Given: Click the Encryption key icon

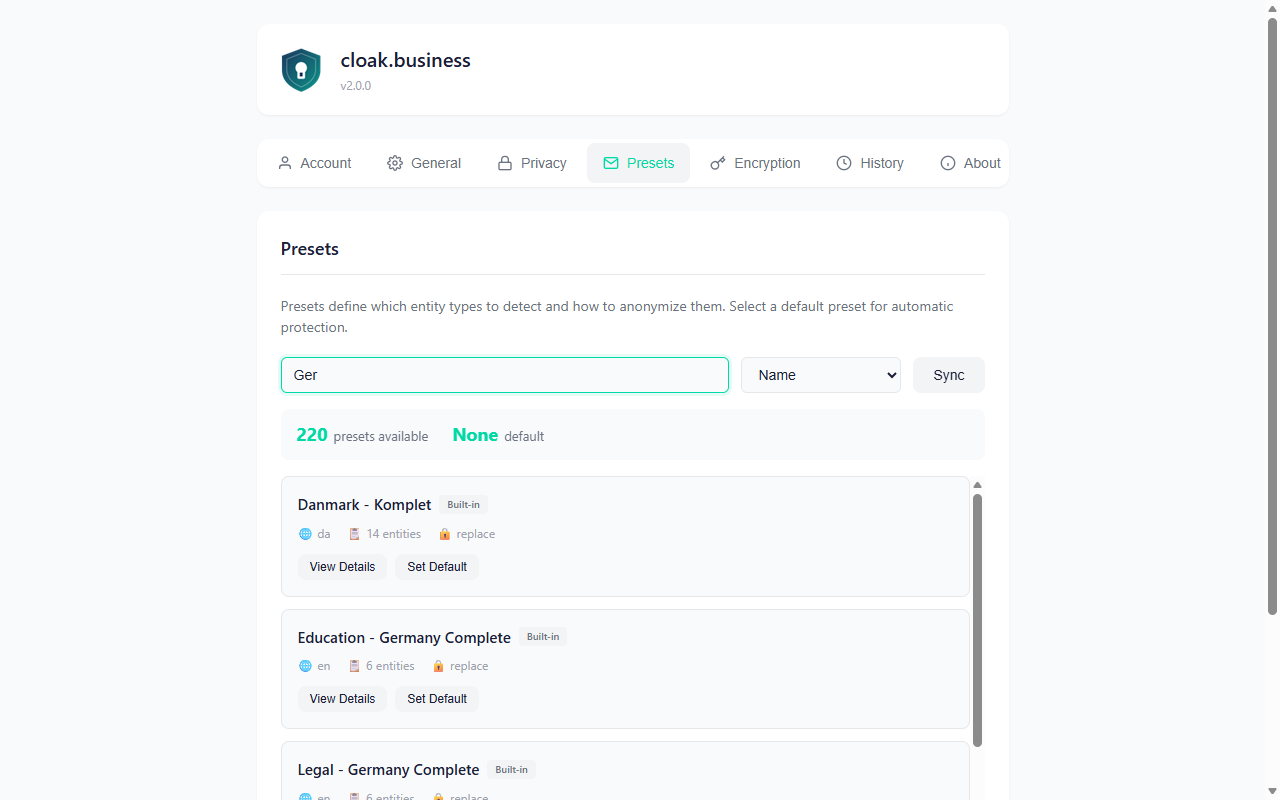Looking at the screenshot, I should tap(718, 163).
